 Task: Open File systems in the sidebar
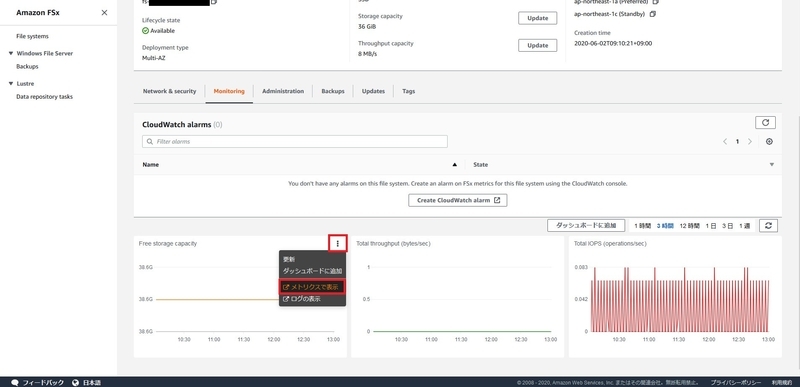[x=33, y=36]
